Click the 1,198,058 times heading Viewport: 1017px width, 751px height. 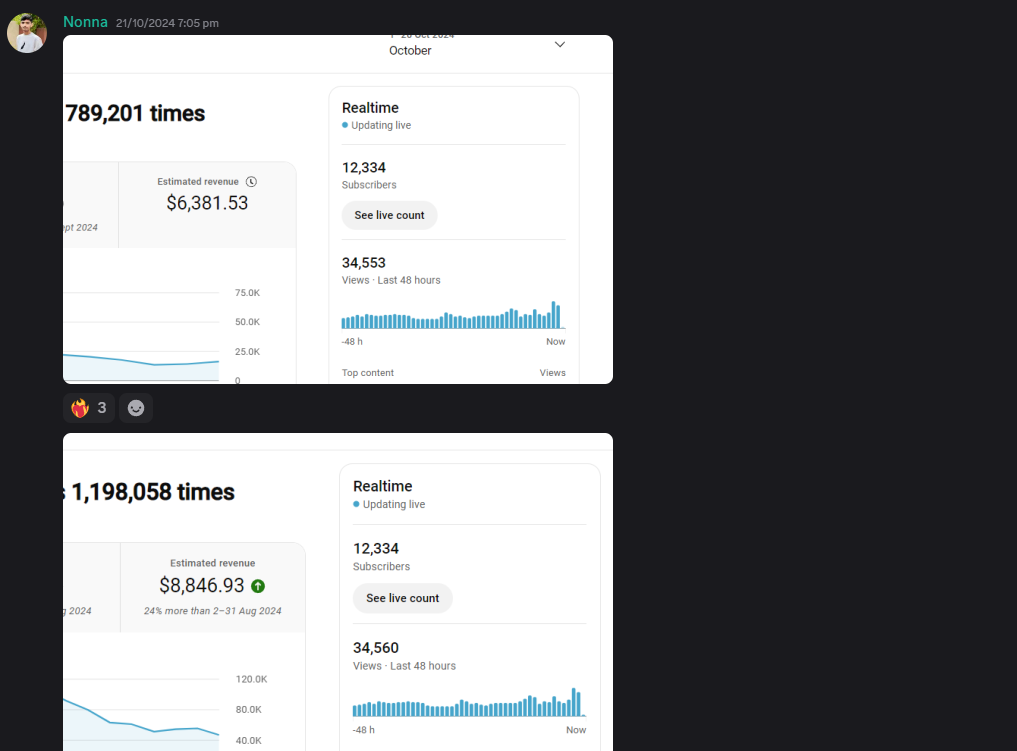pos(153,492)
